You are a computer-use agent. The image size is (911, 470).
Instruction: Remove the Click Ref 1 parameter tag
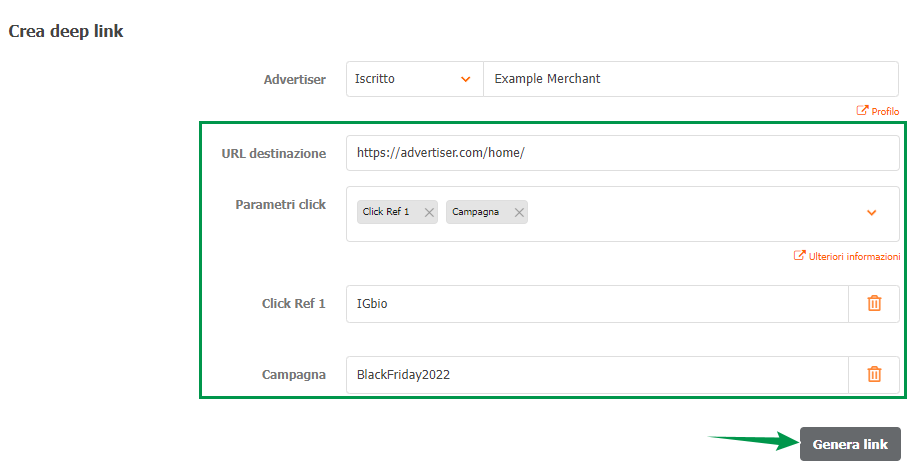[429, 212]
